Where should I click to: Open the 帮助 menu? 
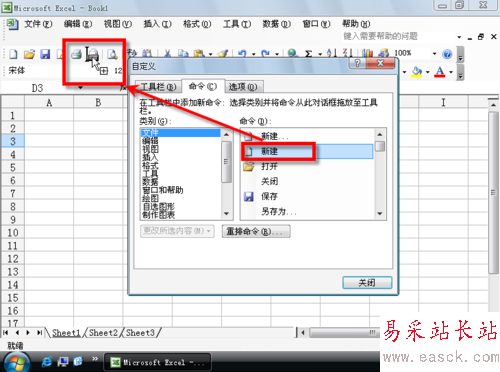[x=356, y=24]
